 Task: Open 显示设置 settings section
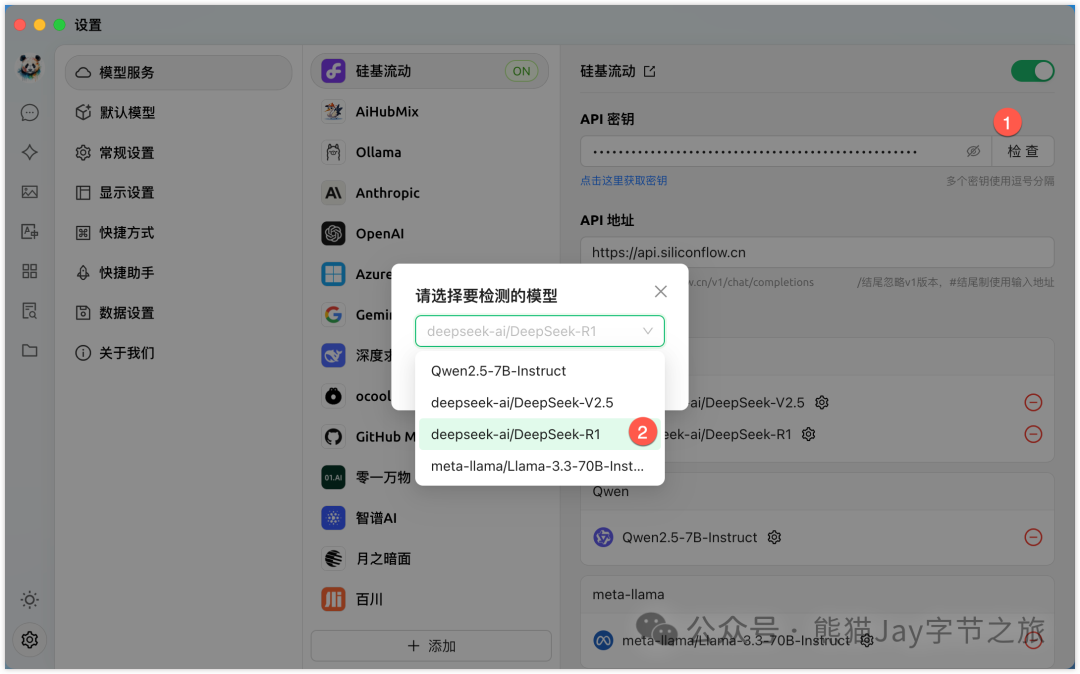point(179,193)
